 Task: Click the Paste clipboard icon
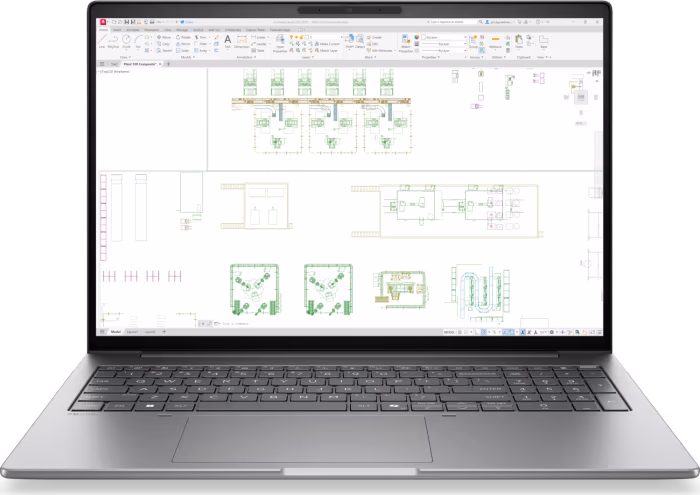click(x=519, y=41)
